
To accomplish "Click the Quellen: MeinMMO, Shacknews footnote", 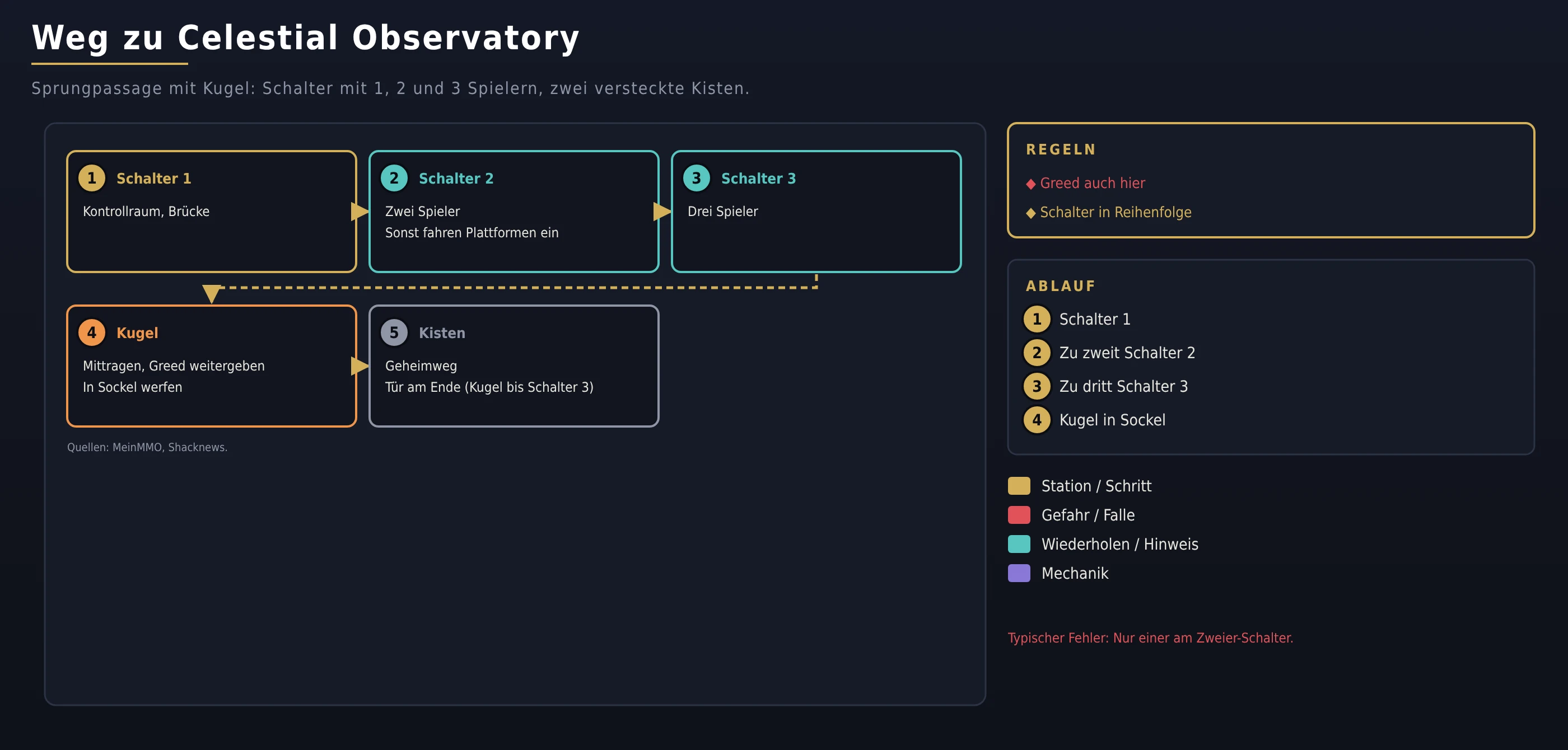I will (147, 447).
